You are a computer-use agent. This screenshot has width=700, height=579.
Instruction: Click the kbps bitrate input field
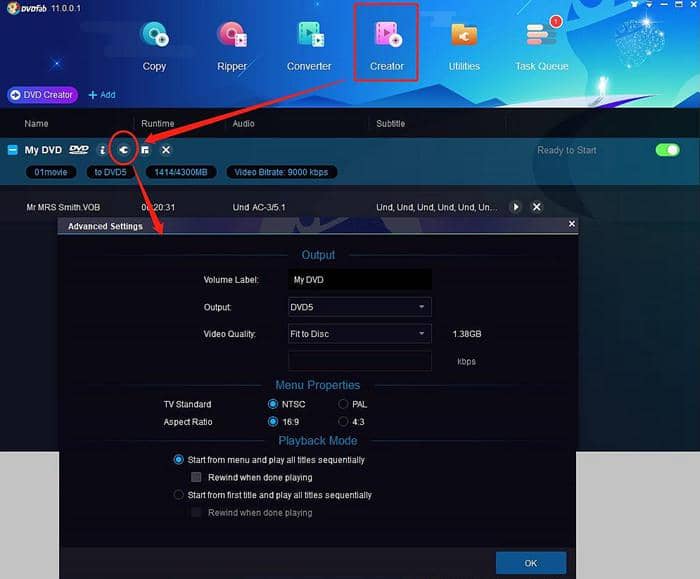coord(360,361)
